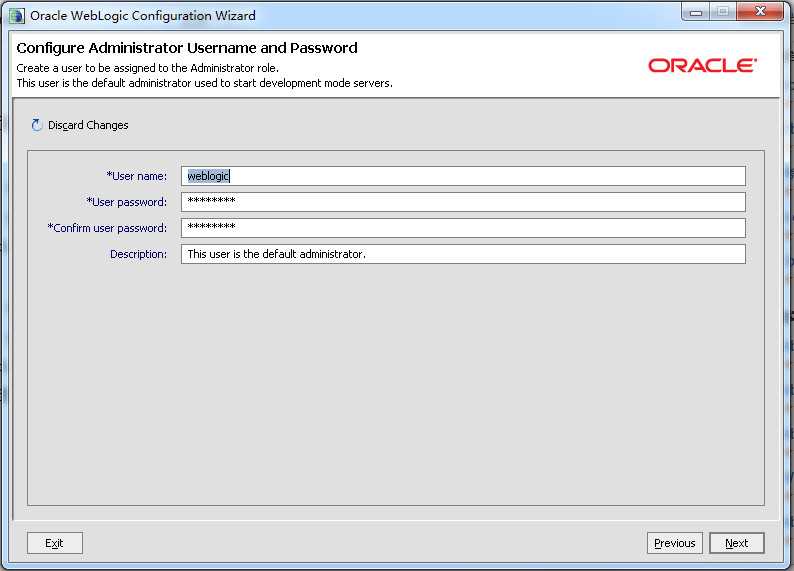Focus the Confirm user password field
794x571 pixels.
pos(463,227)
